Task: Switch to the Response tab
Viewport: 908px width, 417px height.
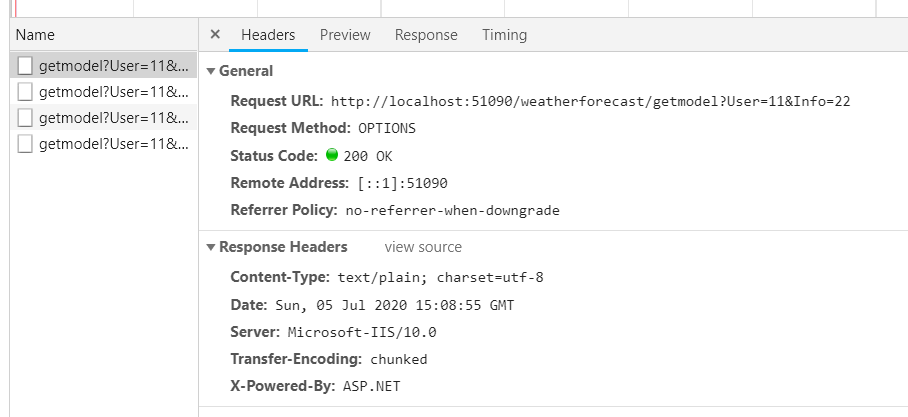Action: pyautogui.click(x=426, y=35)
